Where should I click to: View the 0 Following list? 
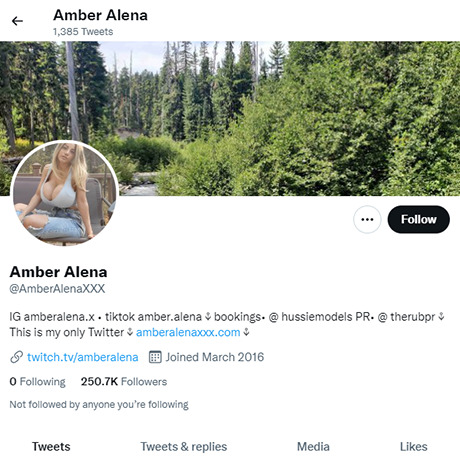pyautogui.click(x=38, y=381)
